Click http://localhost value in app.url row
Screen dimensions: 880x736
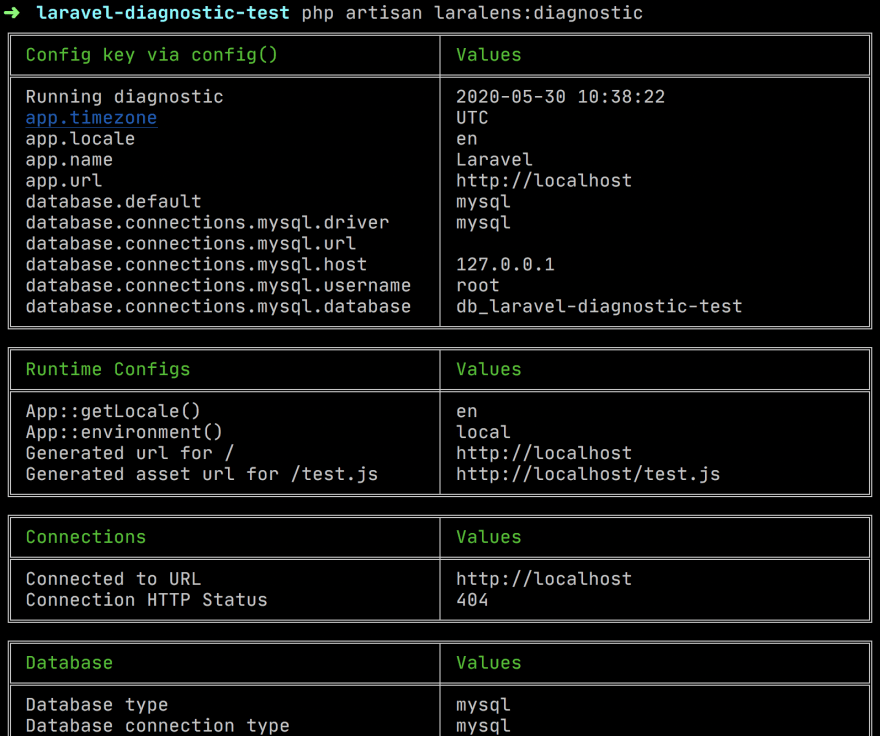tap(544, 181)
